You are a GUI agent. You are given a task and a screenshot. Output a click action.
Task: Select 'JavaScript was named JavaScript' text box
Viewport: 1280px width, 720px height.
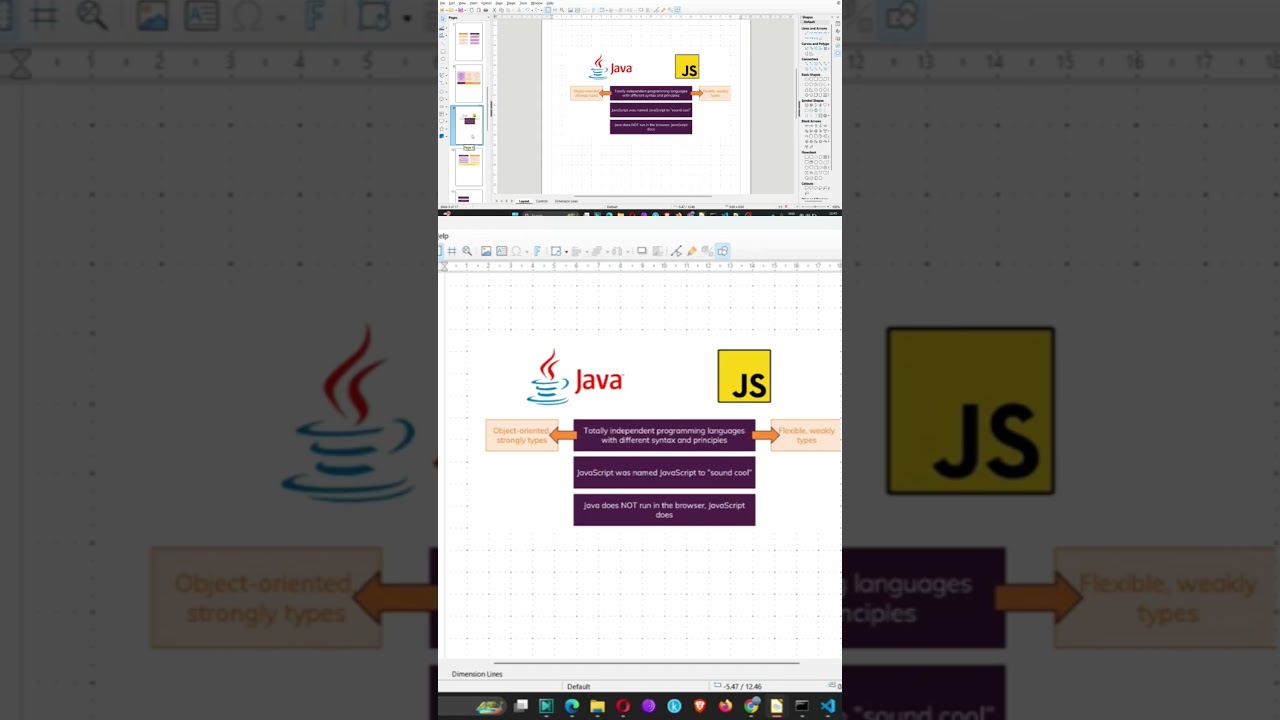tap(664, 472)
